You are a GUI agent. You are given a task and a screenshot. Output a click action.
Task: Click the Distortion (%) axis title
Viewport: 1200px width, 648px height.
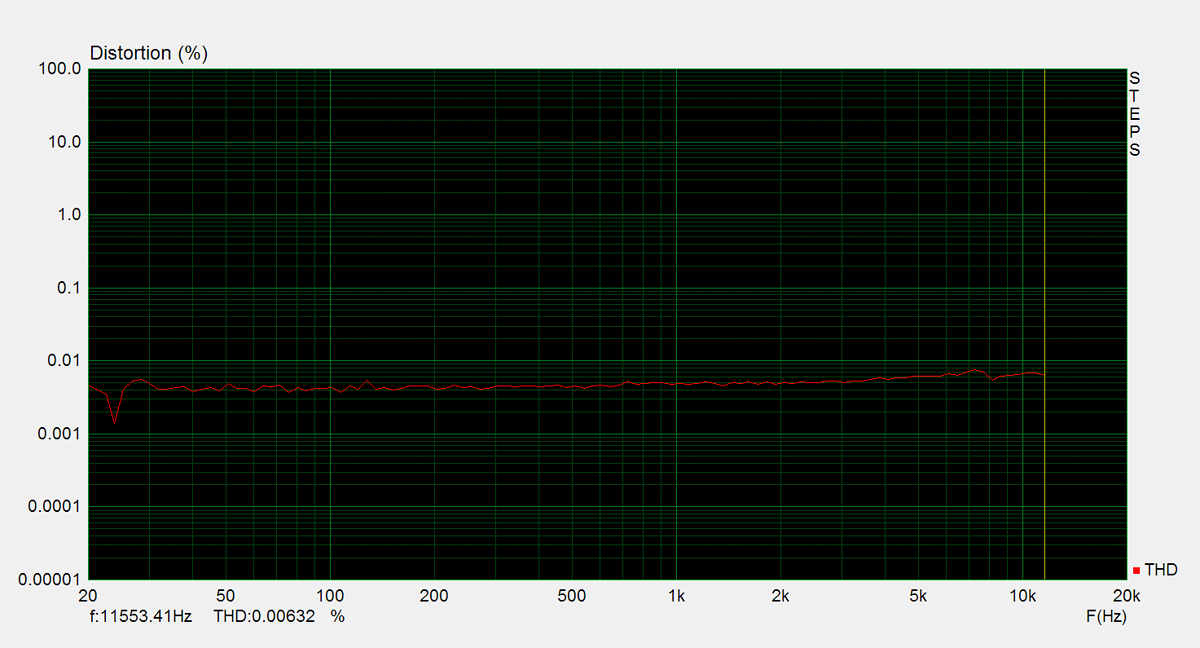click(x=149, y=53)
